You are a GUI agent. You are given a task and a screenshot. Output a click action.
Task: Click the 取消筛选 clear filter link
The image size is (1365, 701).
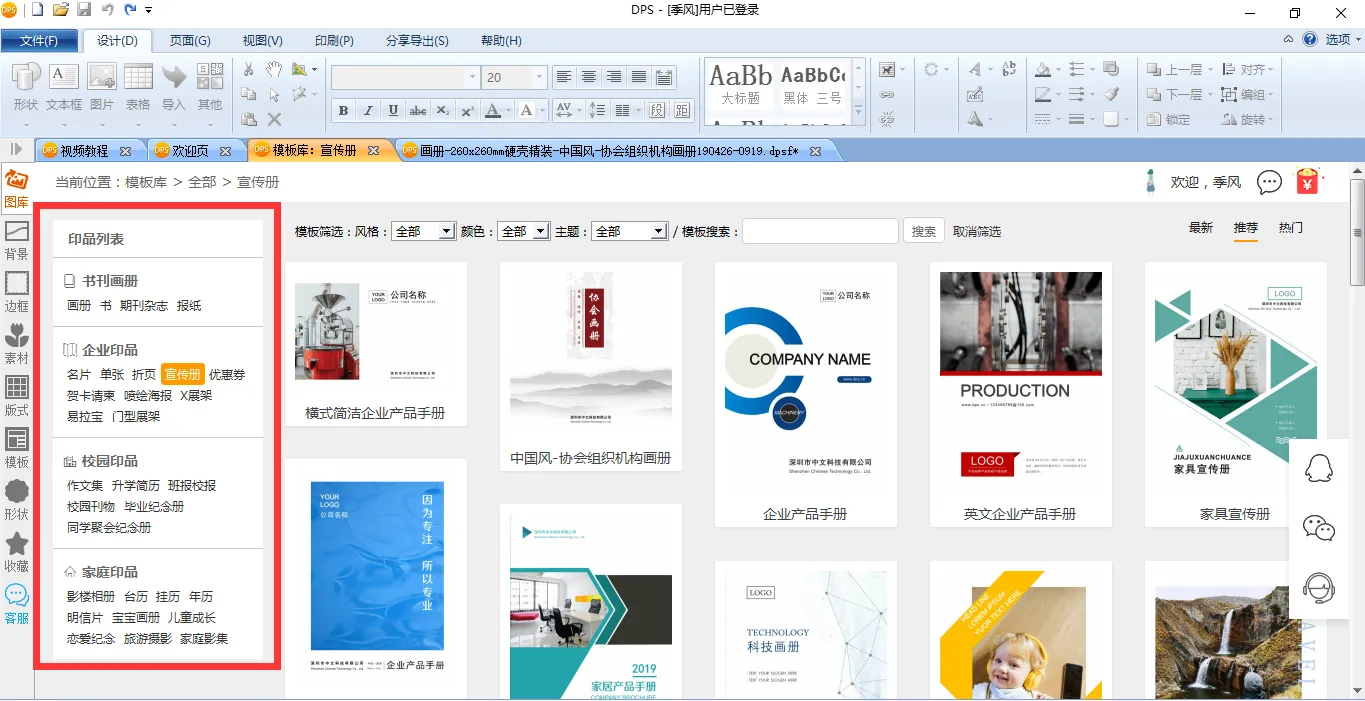coord(977,231)
